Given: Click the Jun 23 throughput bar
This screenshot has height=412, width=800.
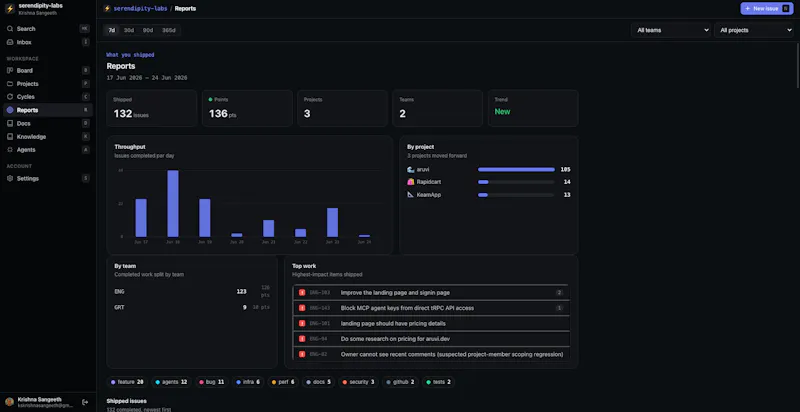Looking at the screenshot, I should coord(332,222).
